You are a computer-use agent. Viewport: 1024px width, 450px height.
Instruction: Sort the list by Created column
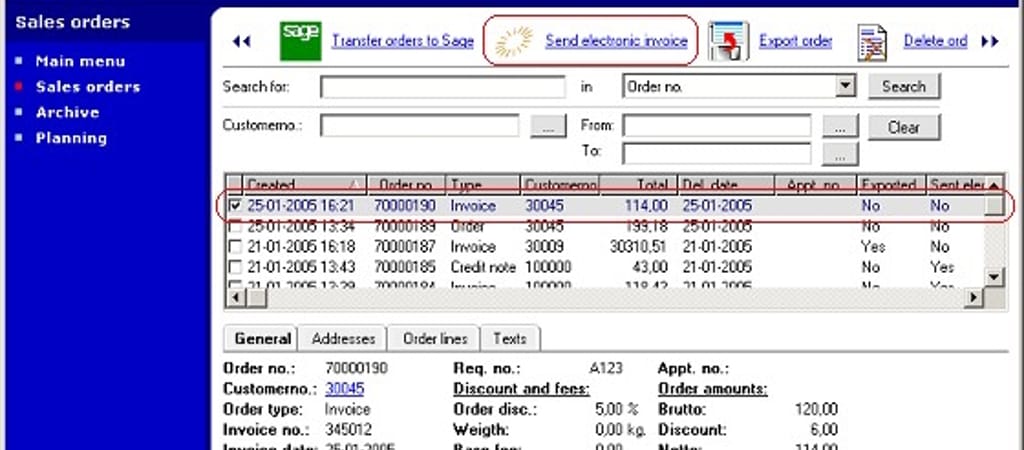(295, 185)
